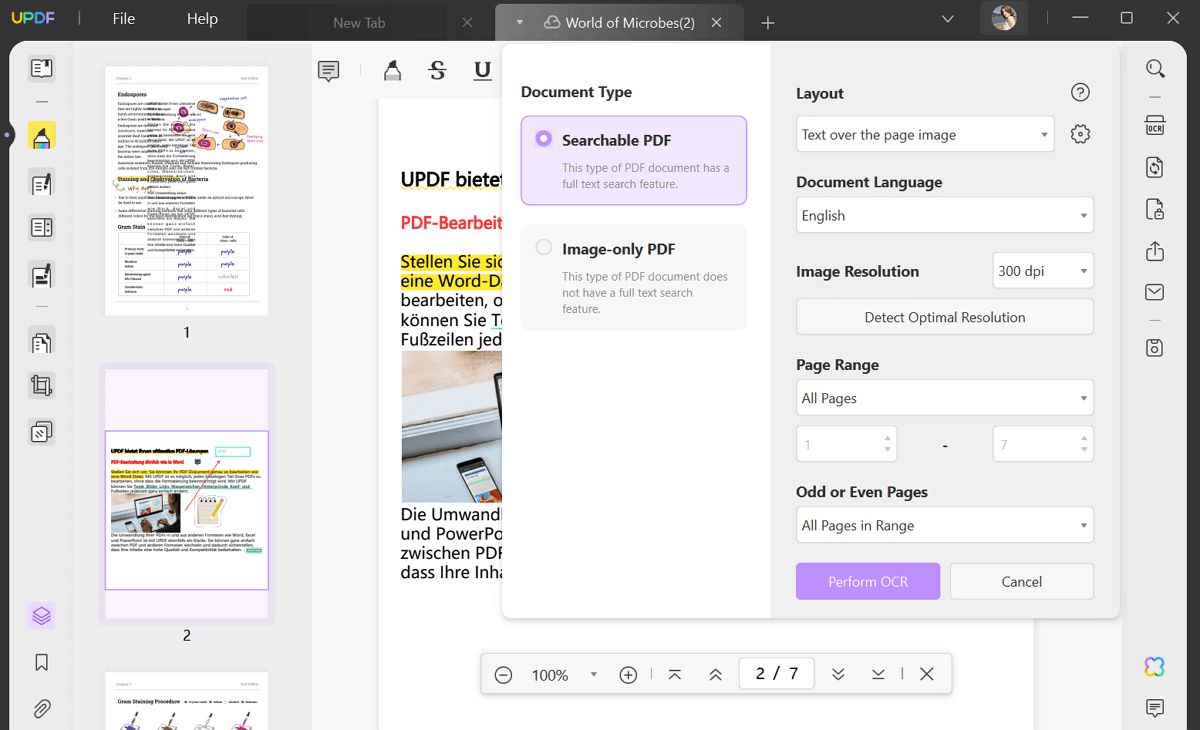
Task: Click the Cancel button
Action: coord(1022,581)
